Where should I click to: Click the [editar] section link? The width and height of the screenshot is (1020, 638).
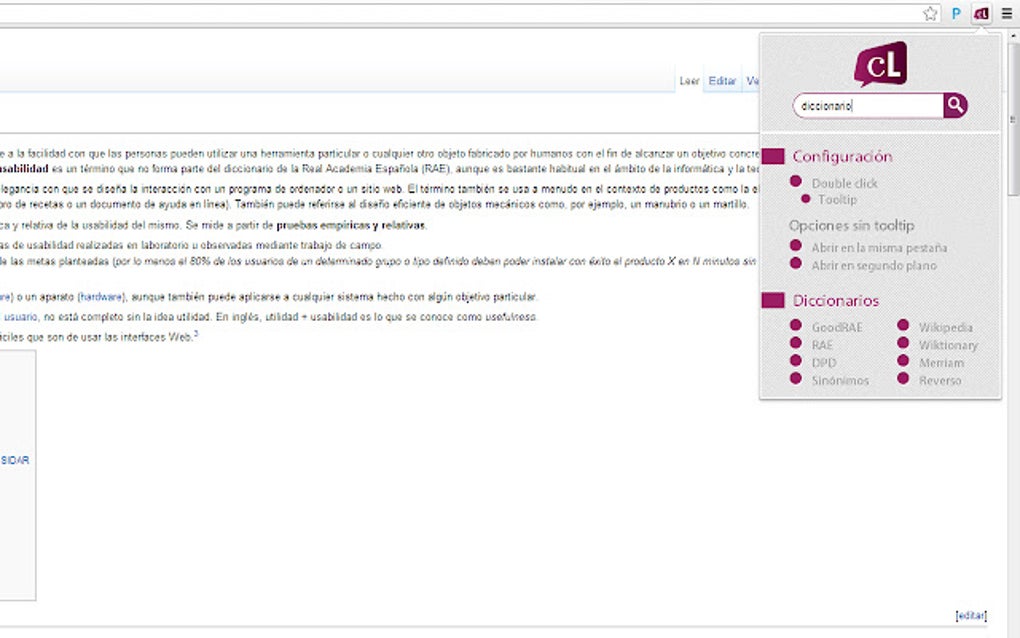(x=971, y=615)
